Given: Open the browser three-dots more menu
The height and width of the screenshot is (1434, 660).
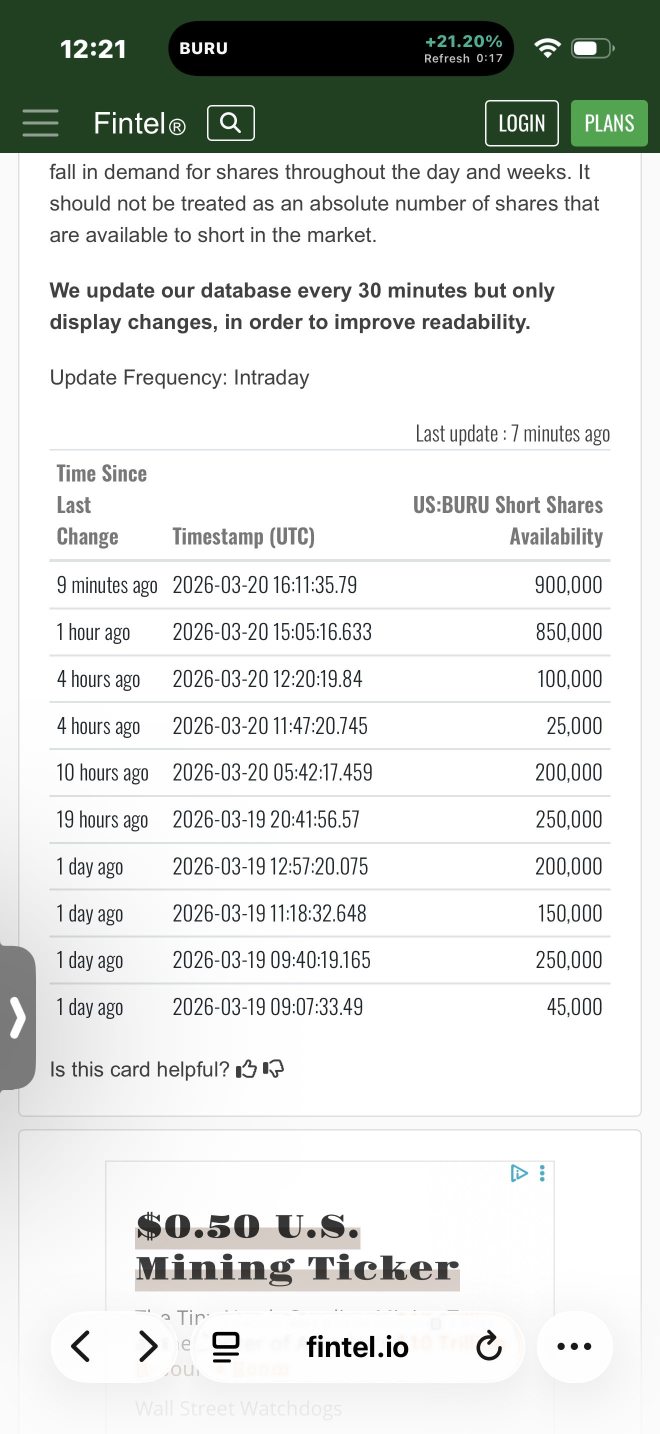Looking at the screenshot, I should (x=574, y=1346).
